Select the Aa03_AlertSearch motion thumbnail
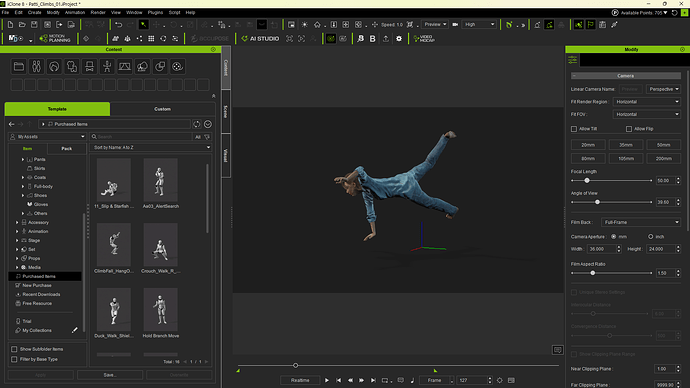The width and height of the screenshot is (690, 388). click(x=160, y=180)
